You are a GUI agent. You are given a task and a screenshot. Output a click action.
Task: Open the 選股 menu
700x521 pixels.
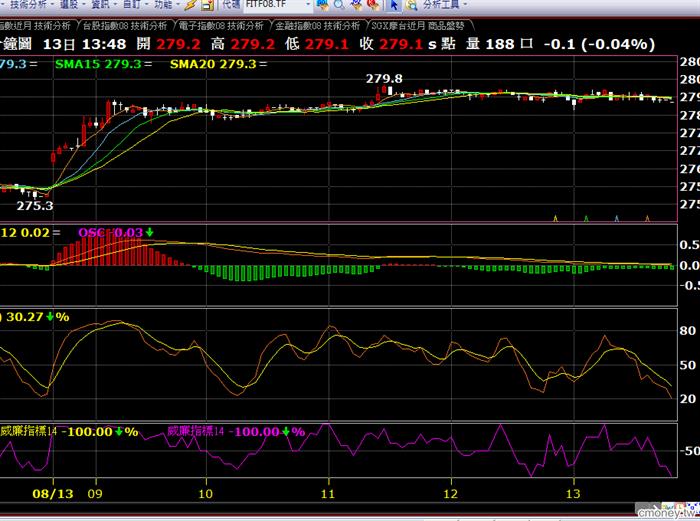(72, 5)
